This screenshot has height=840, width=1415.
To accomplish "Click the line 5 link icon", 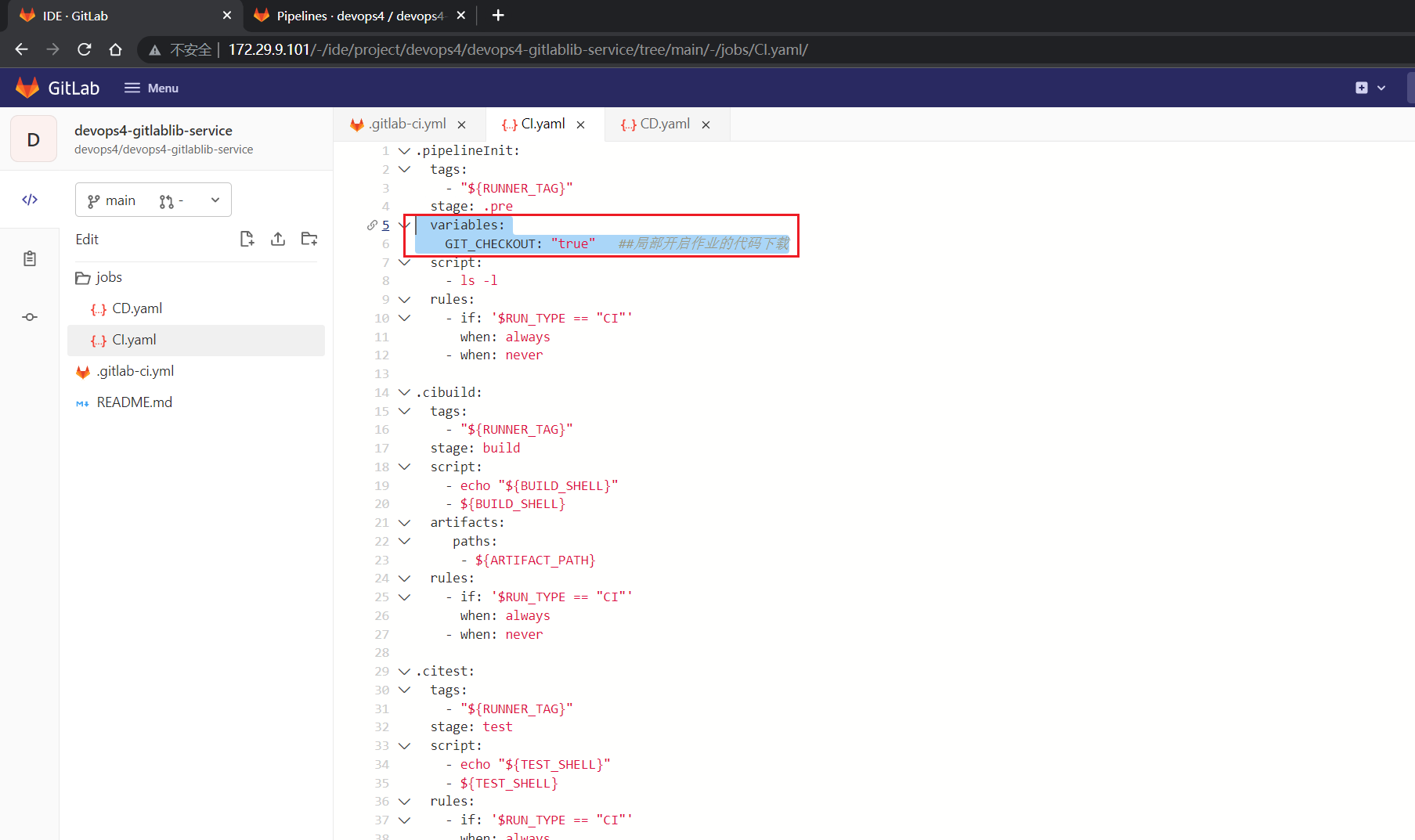I will click(x=372, y=225).
